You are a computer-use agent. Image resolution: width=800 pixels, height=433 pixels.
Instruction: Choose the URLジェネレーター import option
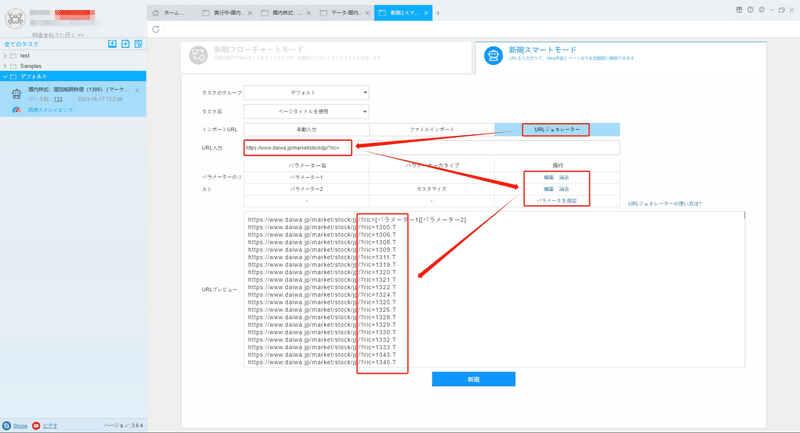pos(557,130)
